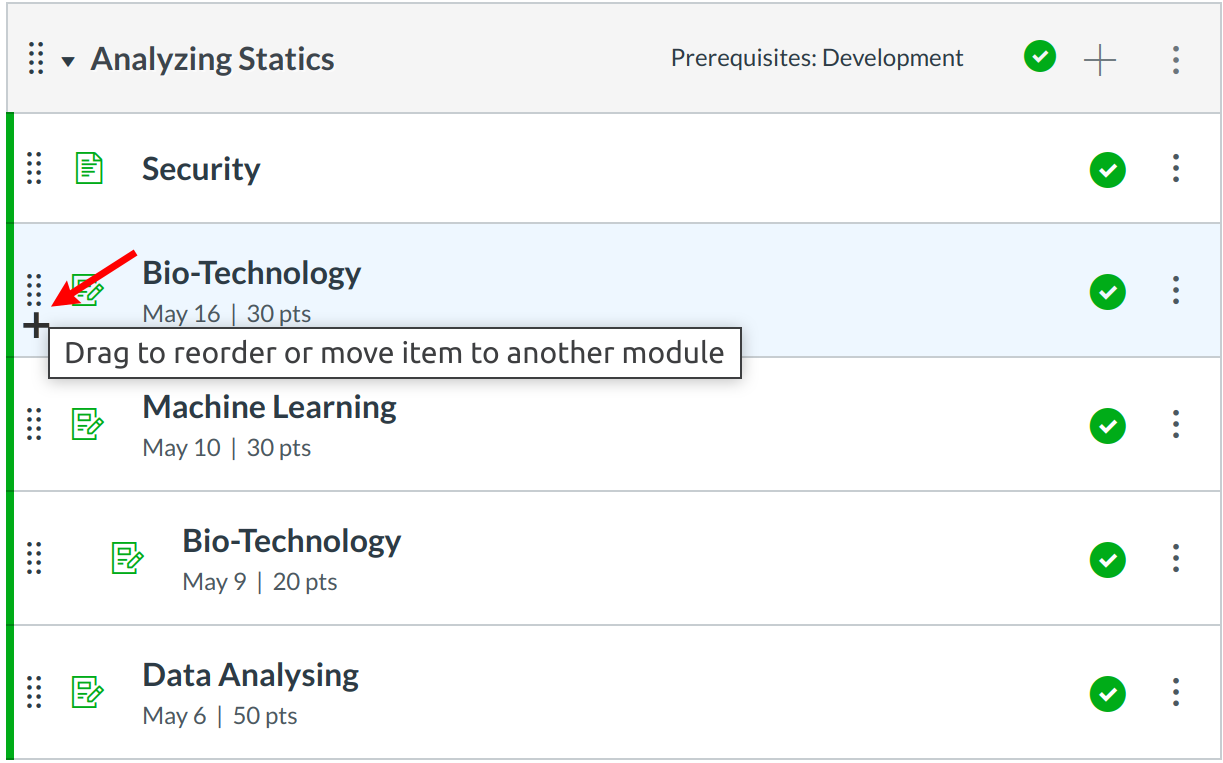Open the Security page link

(201, 169)
